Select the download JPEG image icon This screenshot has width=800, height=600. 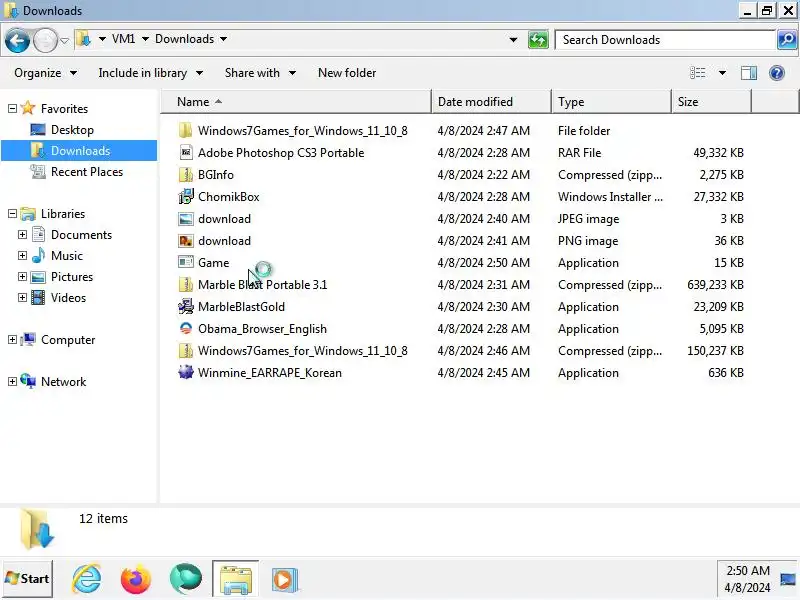tap(186, 219)
